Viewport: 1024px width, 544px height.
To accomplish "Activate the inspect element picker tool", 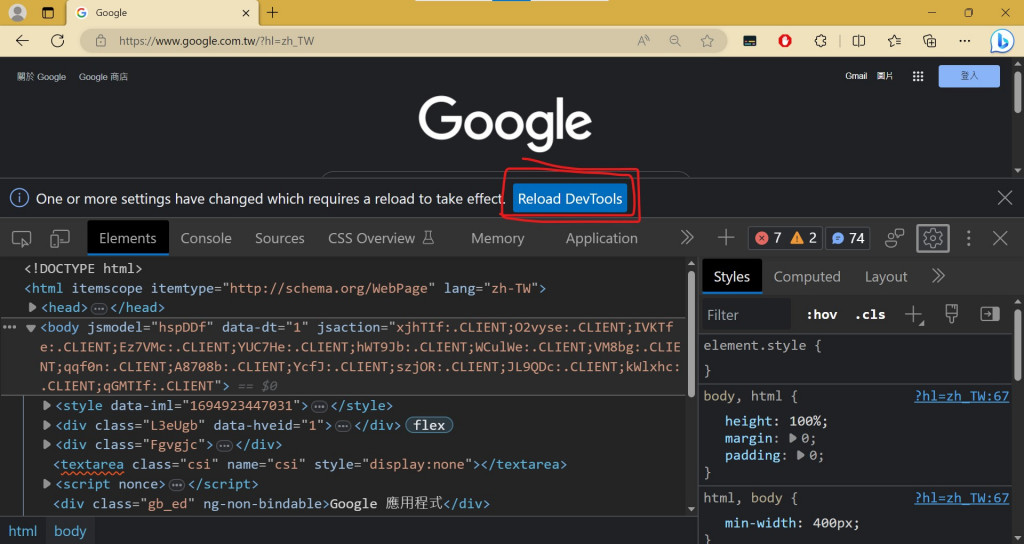I will [x=22, y=238].
